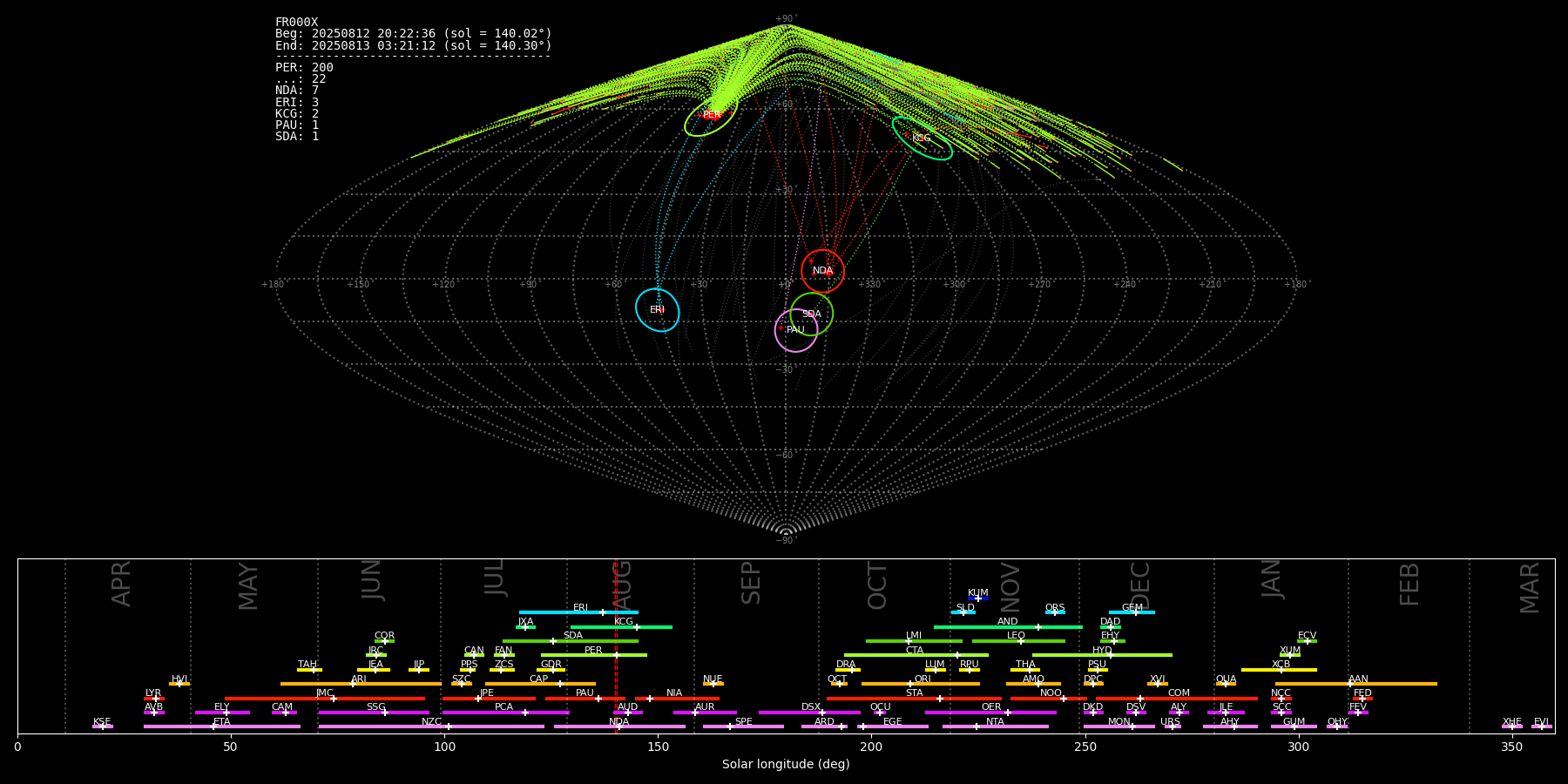Click the KCG radiant ellipse on the sky map
The width and height of the screenshot is (1568, 784).
point(922,138)
